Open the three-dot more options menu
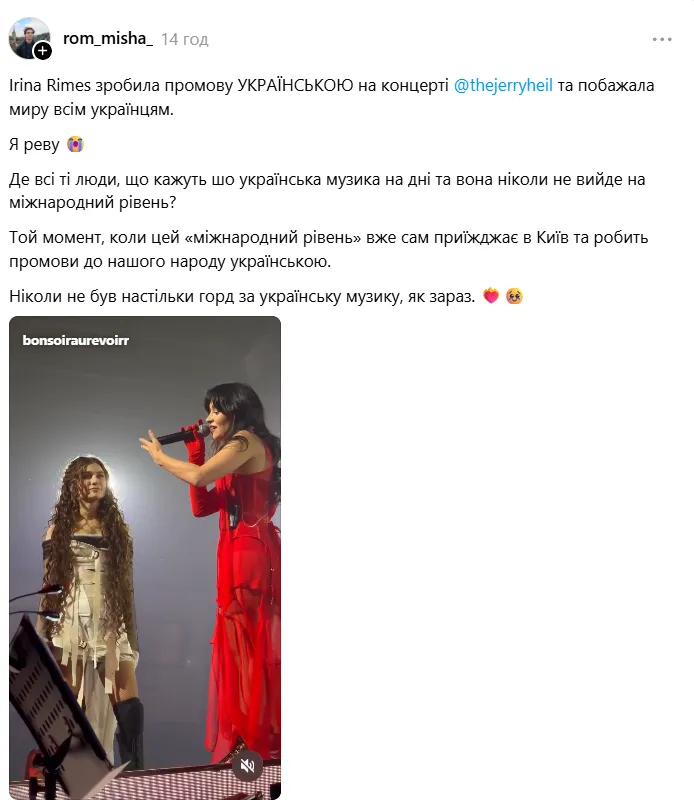The height and width of the screenshot is (800, 694). 662,39
